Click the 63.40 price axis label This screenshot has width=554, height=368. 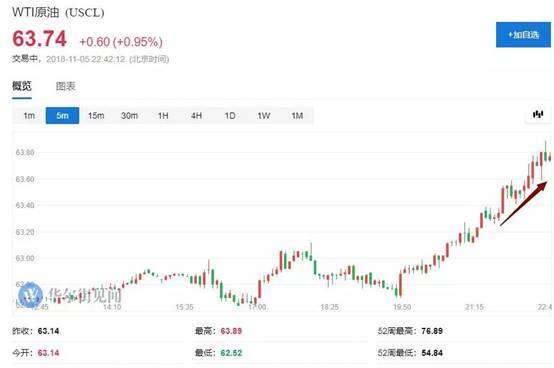point(25,205)
